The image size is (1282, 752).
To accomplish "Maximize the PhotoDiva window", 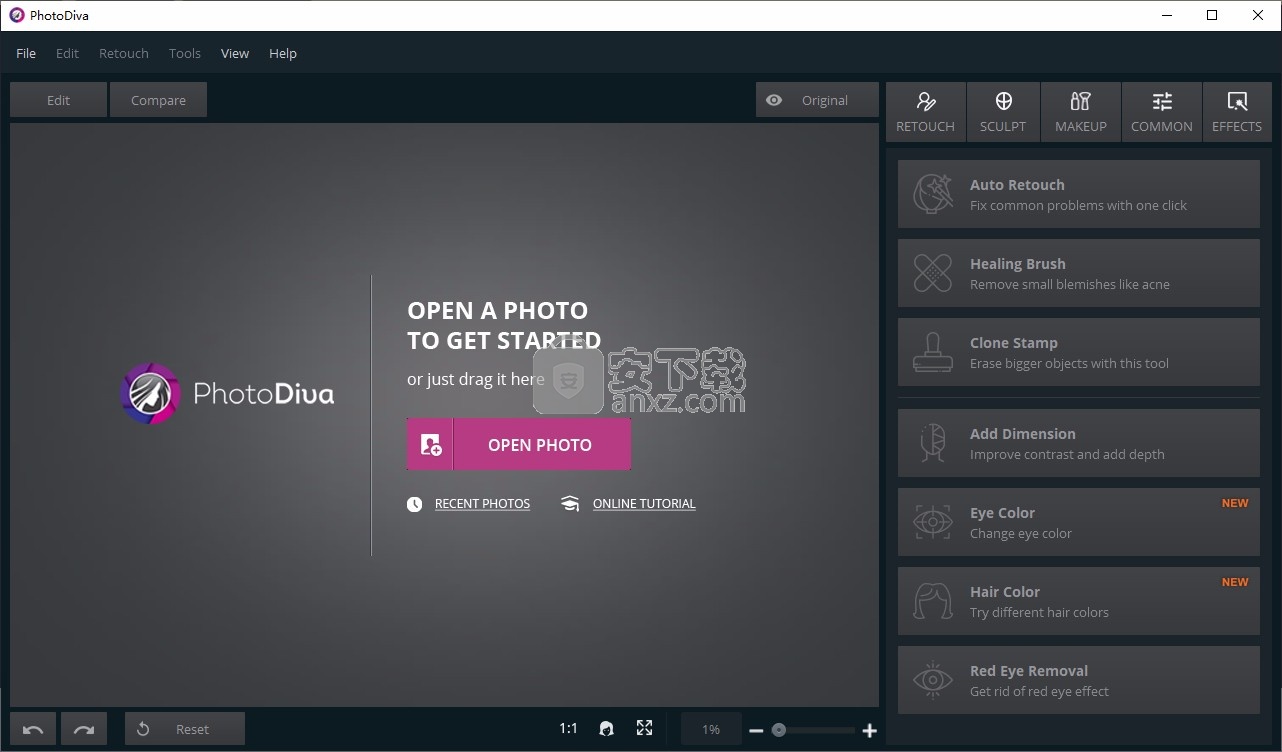I will (x=1212, y=15).
